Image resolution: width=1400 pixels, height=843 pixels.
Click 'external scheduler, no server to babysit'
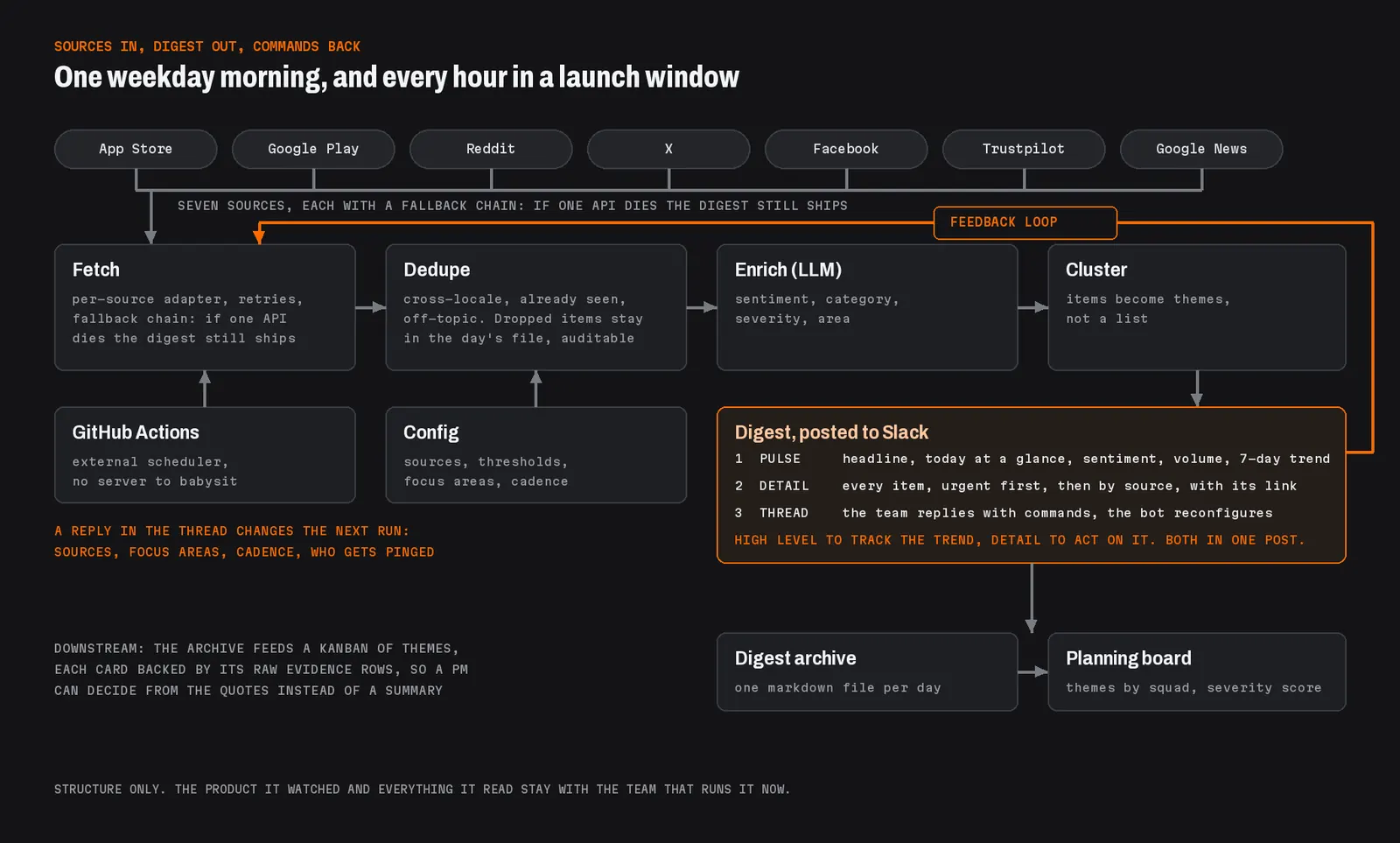pyautogui.click(x=155, y=472)
